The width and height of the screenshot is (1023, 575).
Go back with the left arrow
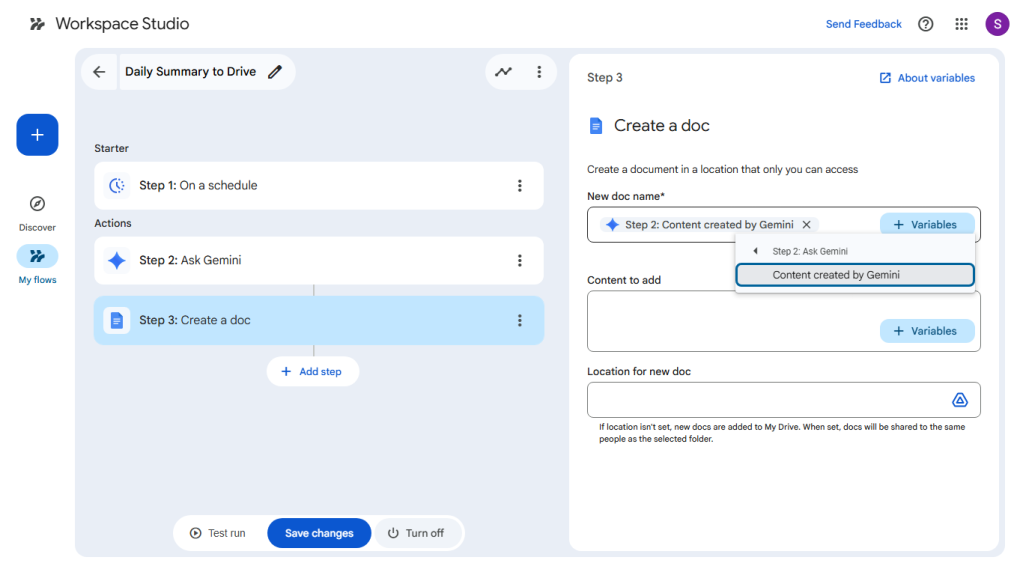tap(99, 72)
